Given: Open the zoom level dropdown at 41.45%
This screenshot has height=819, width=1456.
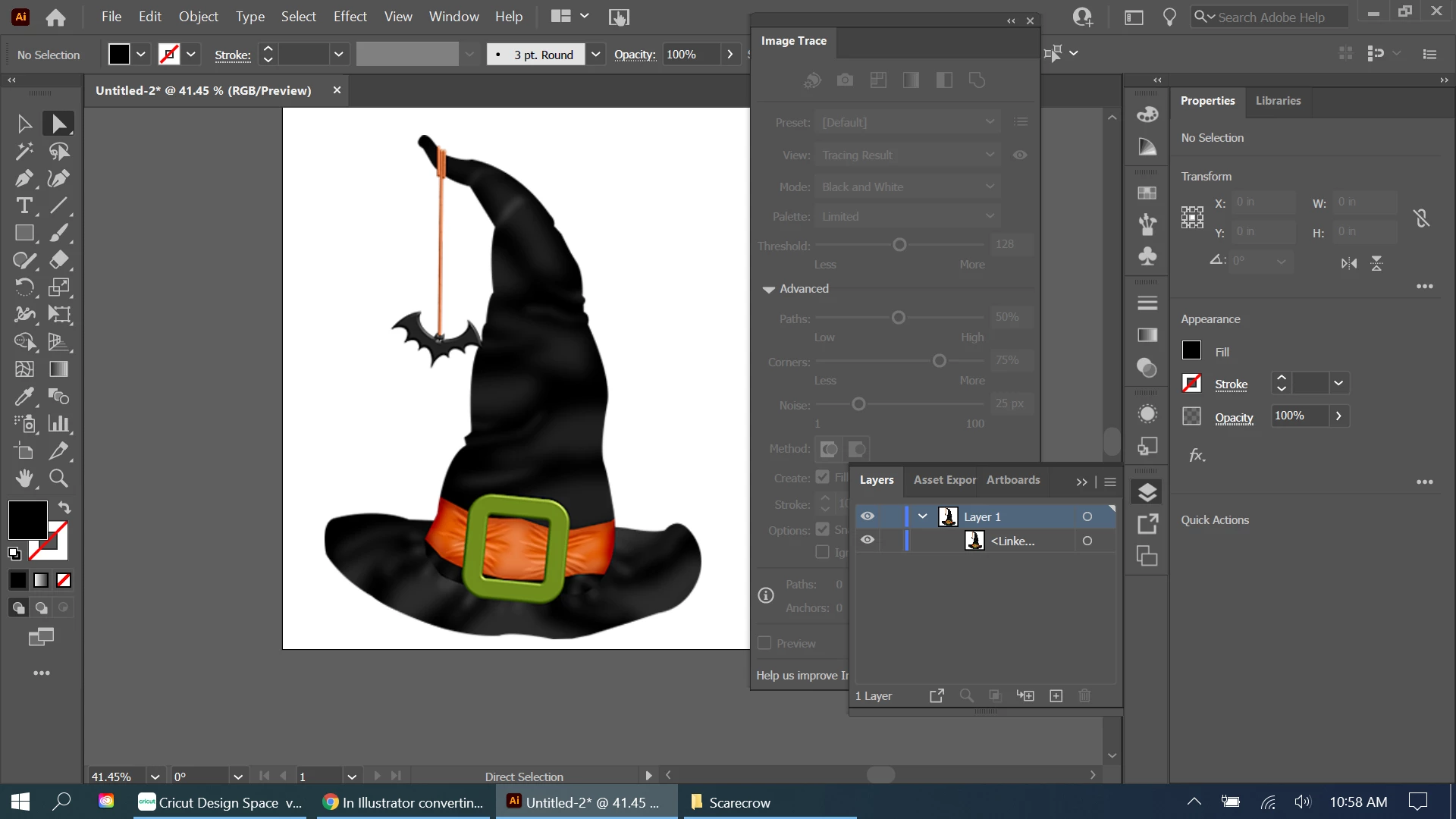Looking at the screenshot, I should click(x=155, y=777).
